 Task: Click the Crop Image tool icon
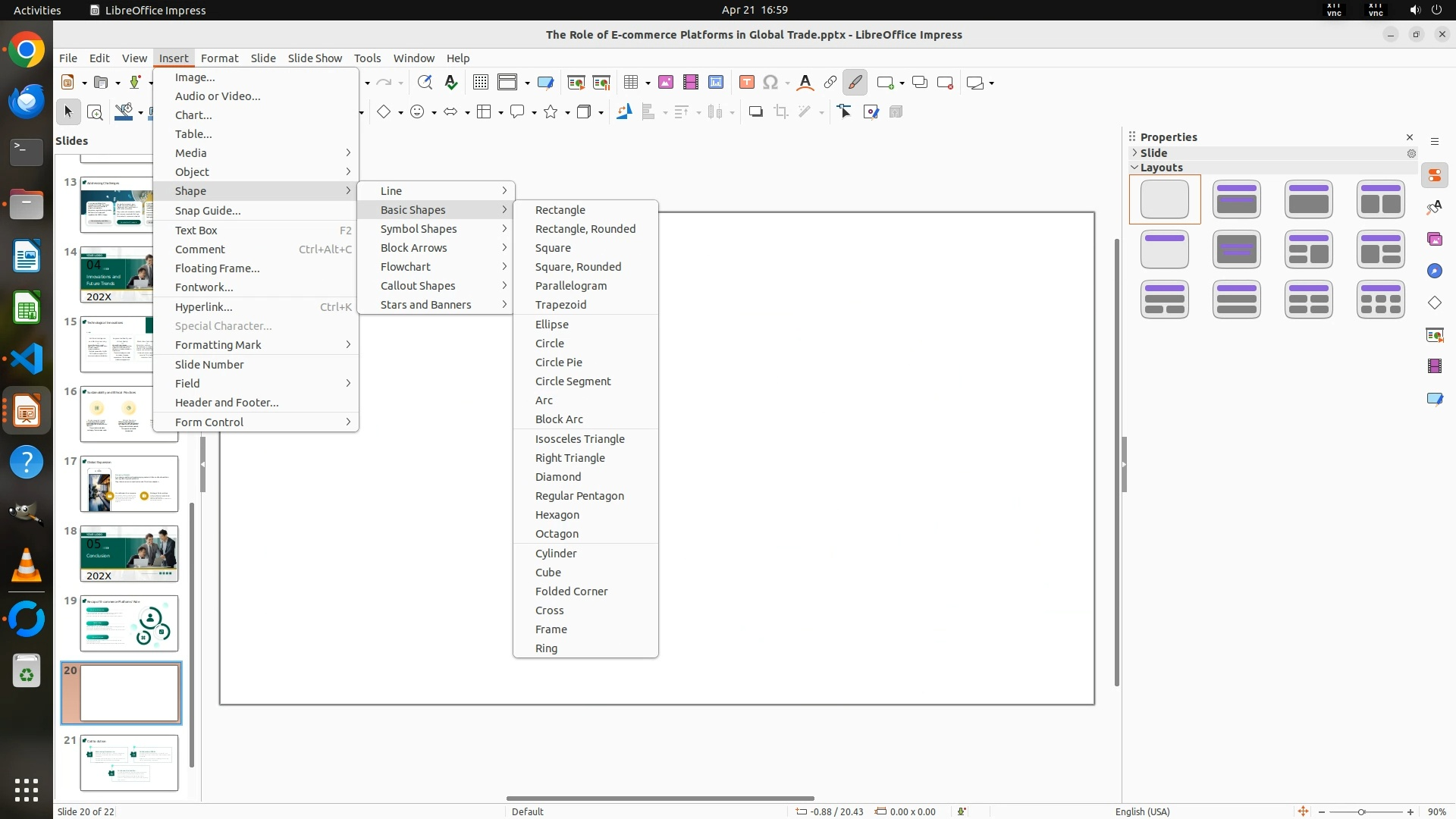tap(780, 112)
